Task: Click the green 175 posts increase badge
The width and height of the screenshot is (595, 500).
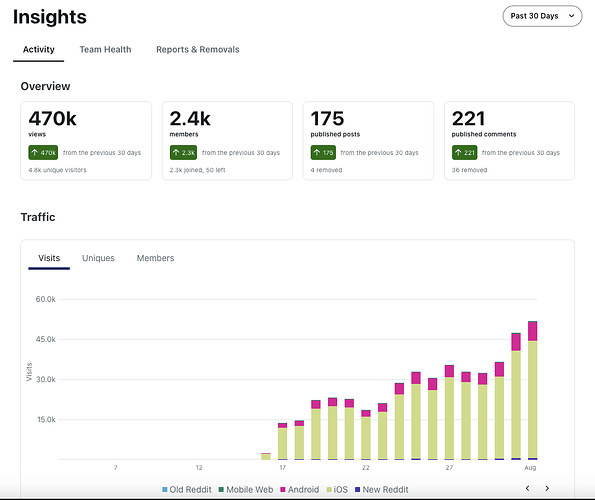Action: 323,153
